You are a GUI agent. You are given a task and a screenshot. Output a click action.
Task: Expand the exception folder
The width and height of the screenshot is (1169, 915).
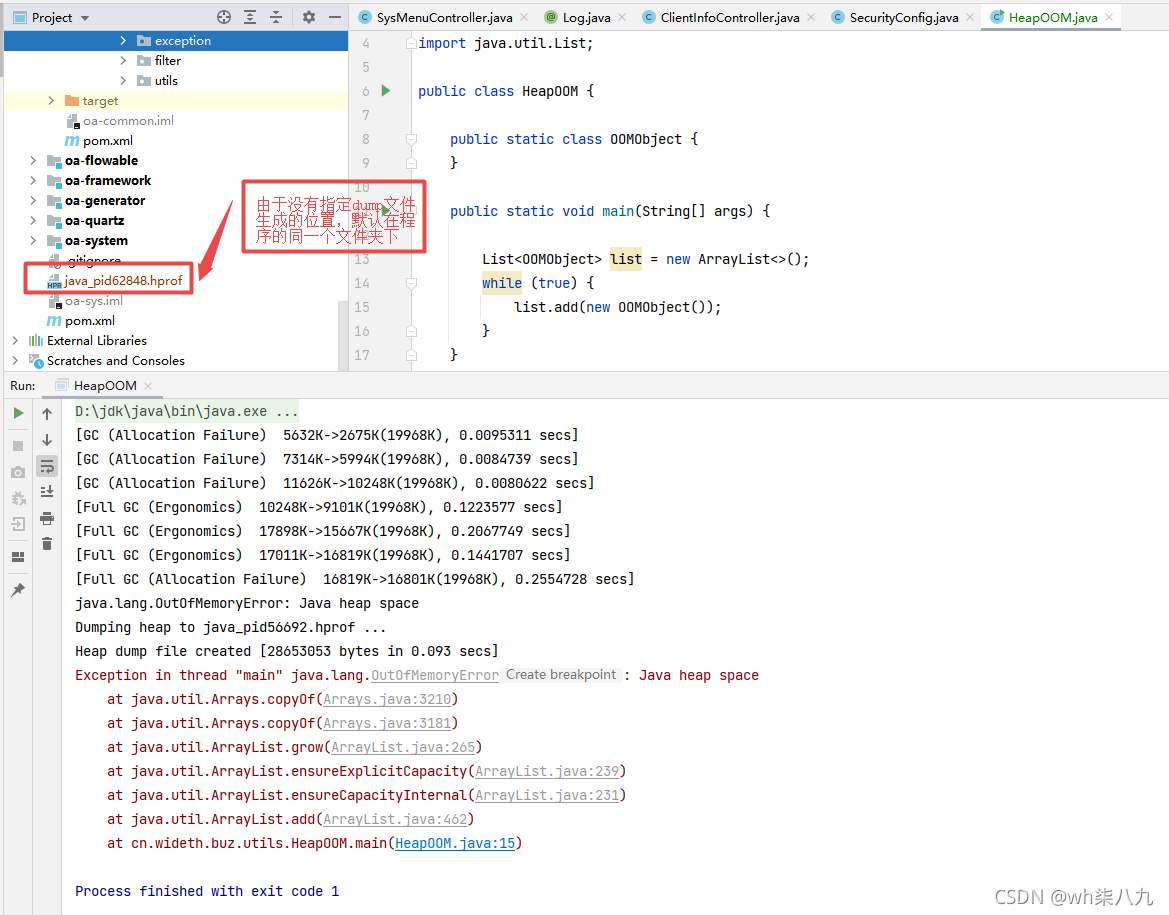pos(123,40)
